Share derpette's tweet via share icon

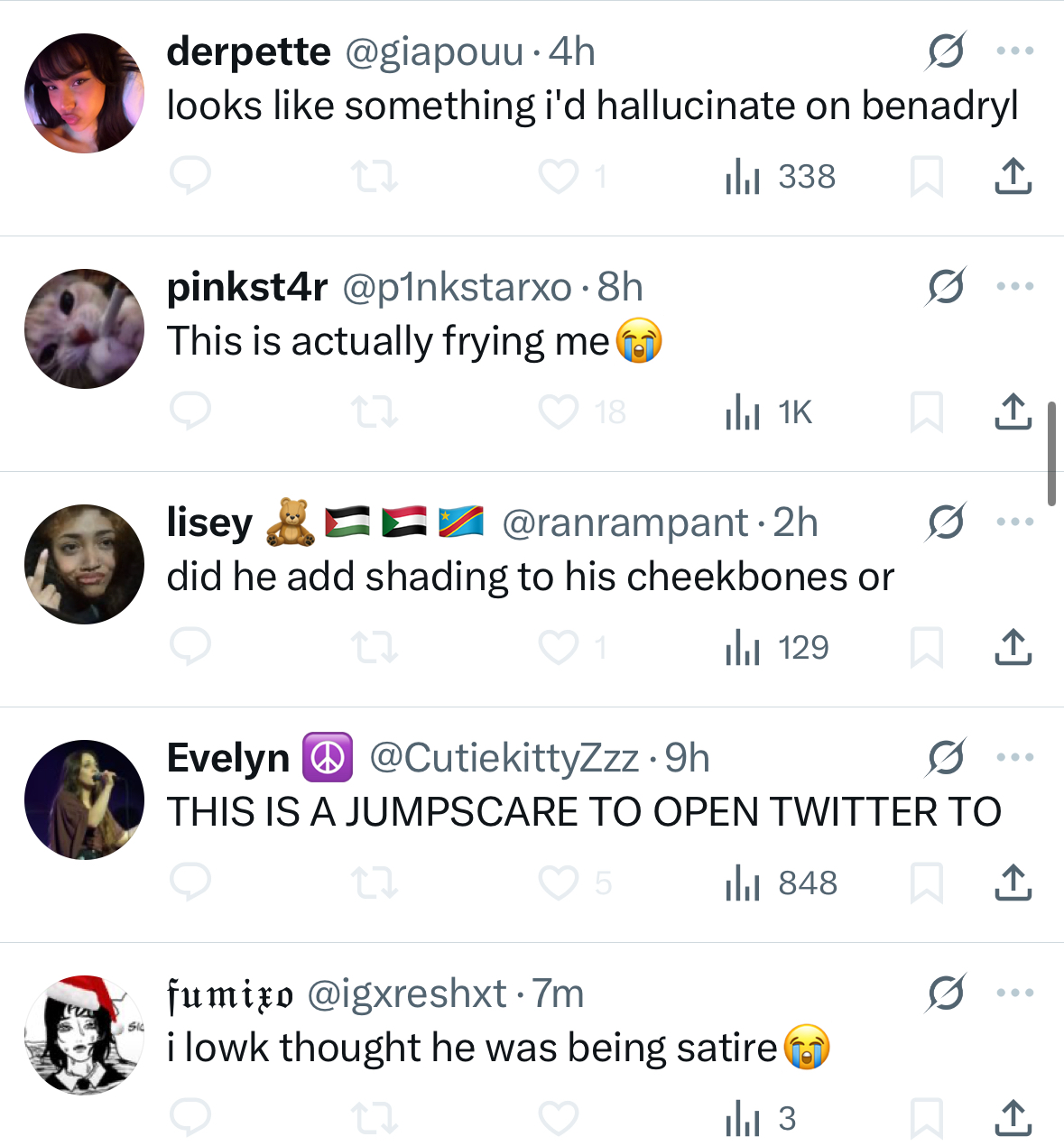tap(1013, 176)
